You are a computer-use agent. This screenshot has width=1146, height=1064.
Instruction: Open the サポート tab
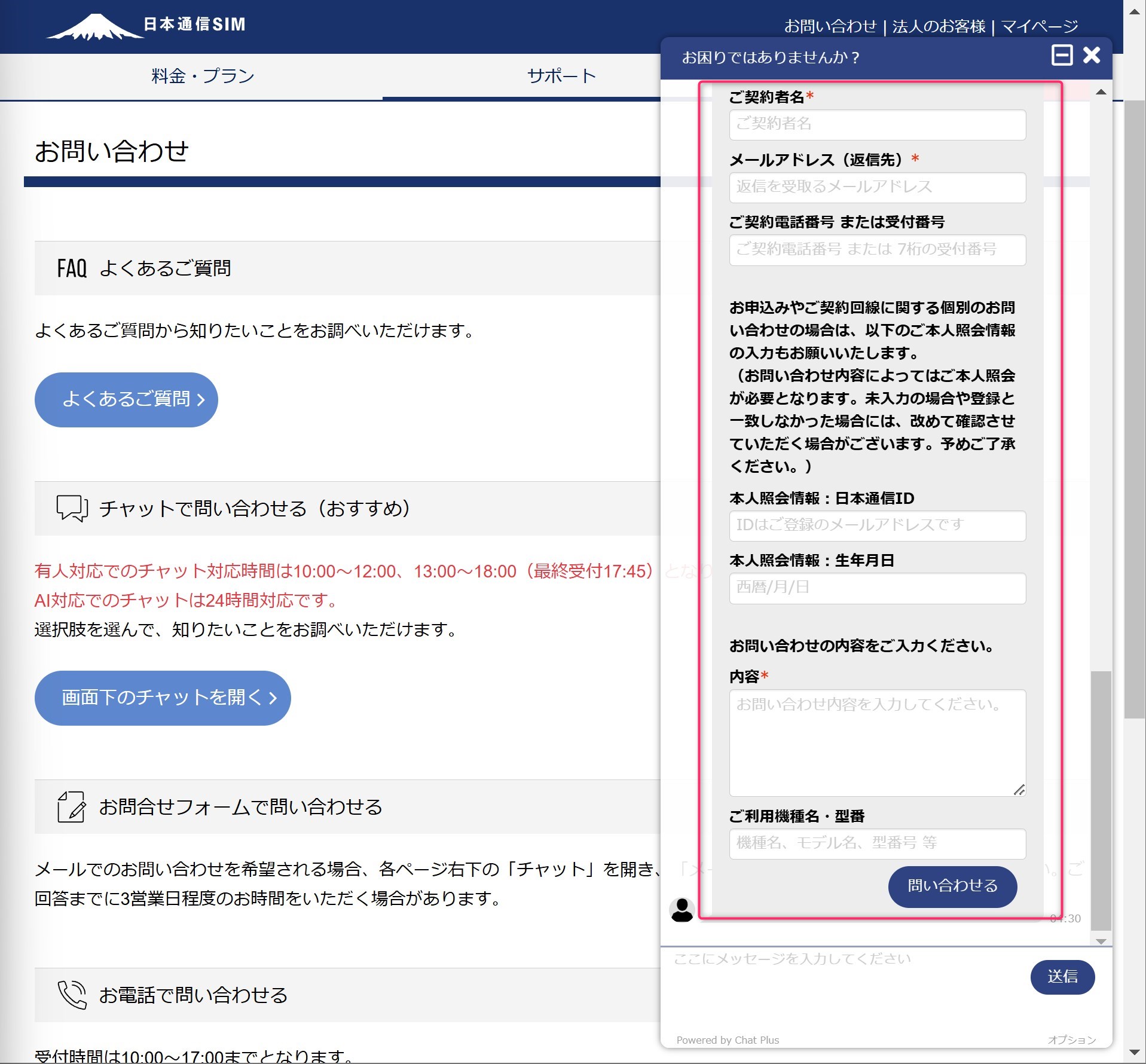[x=561, y=76]
